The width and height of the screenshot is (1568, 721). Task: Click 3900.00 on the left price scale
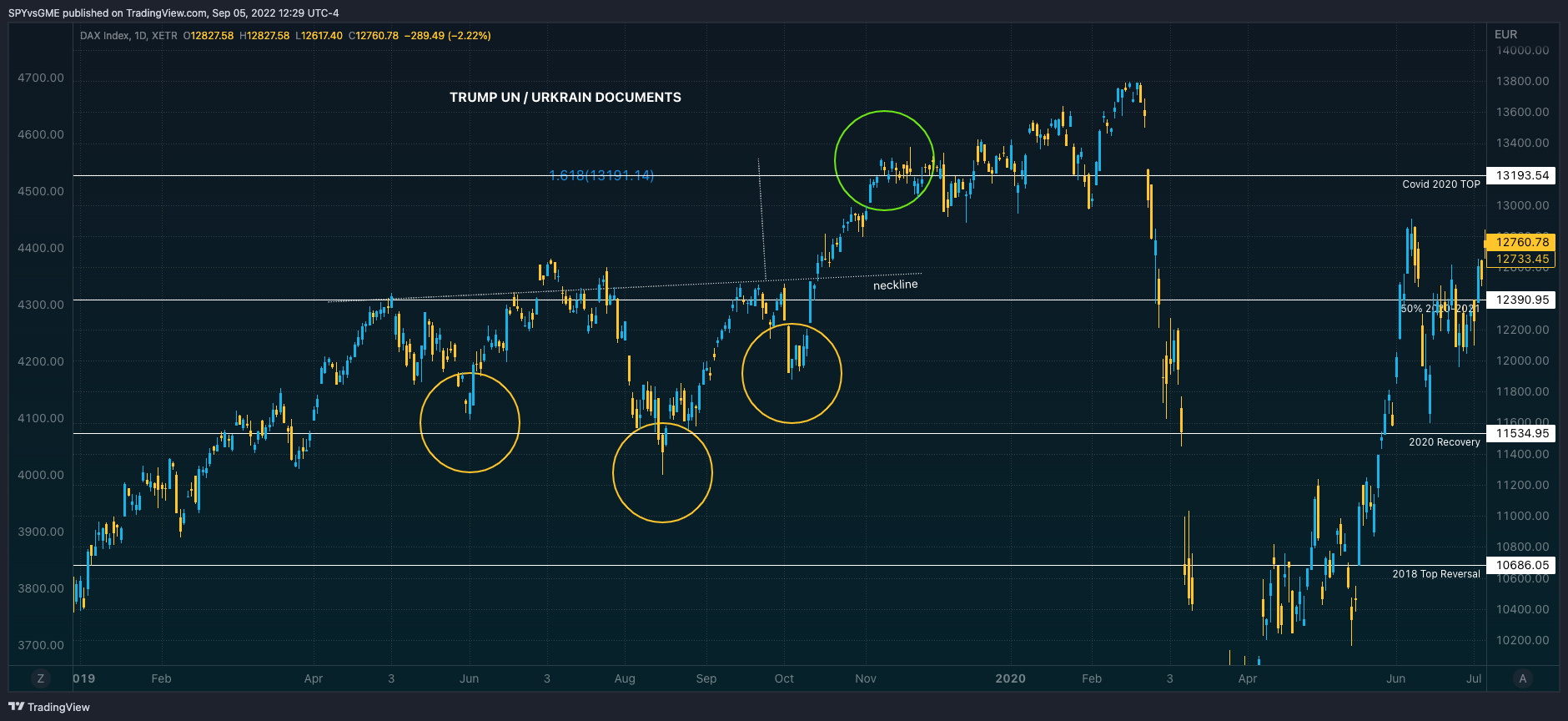41,532
